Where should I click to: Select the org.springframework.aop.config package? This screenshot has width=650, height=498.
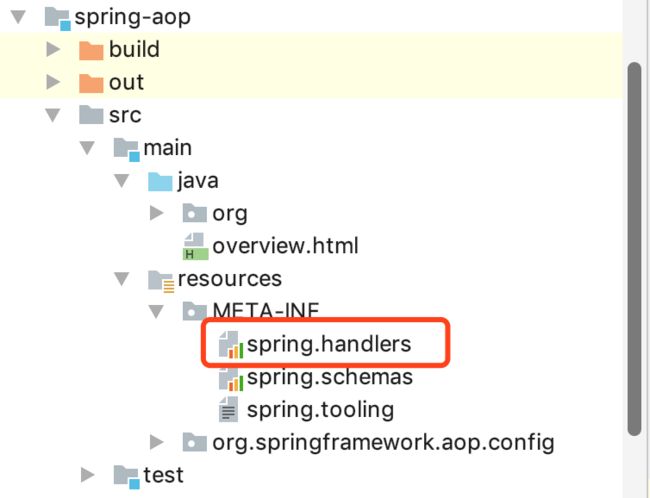coord(383,443)
